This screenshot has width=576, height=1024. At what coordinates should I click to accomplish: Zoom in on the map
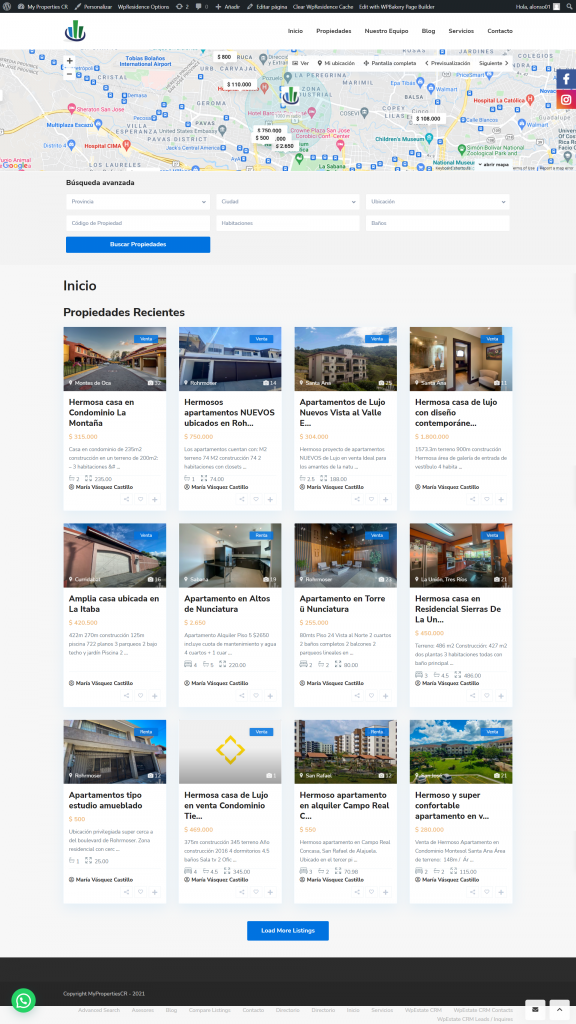[70, 61]
